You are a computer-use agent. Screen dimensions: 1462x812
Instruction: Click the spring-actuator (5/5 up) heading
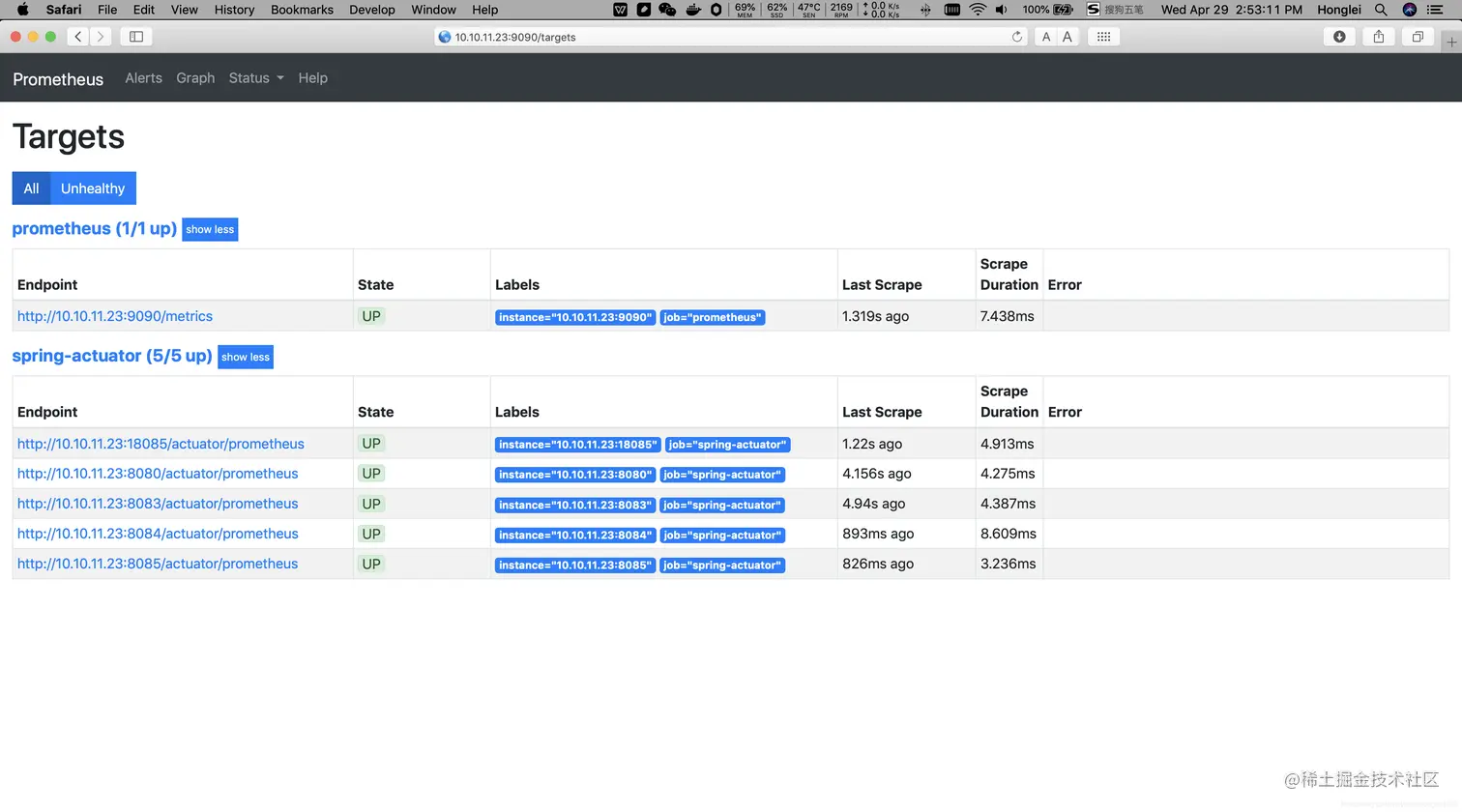tap(112, 356)
